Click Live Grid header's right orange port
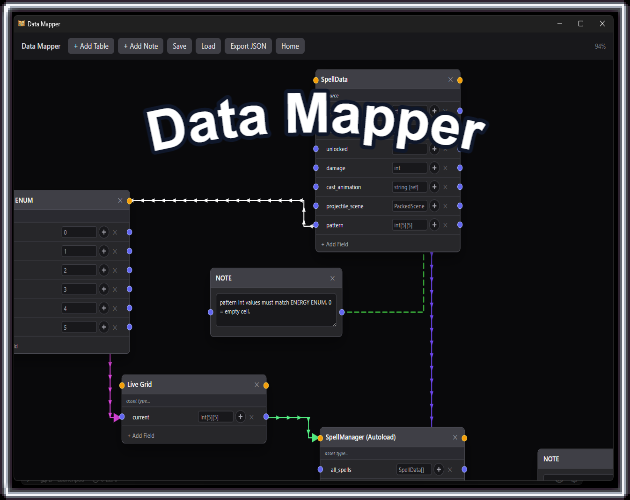The width and height of the screenshot is (630, 500). 266,385
